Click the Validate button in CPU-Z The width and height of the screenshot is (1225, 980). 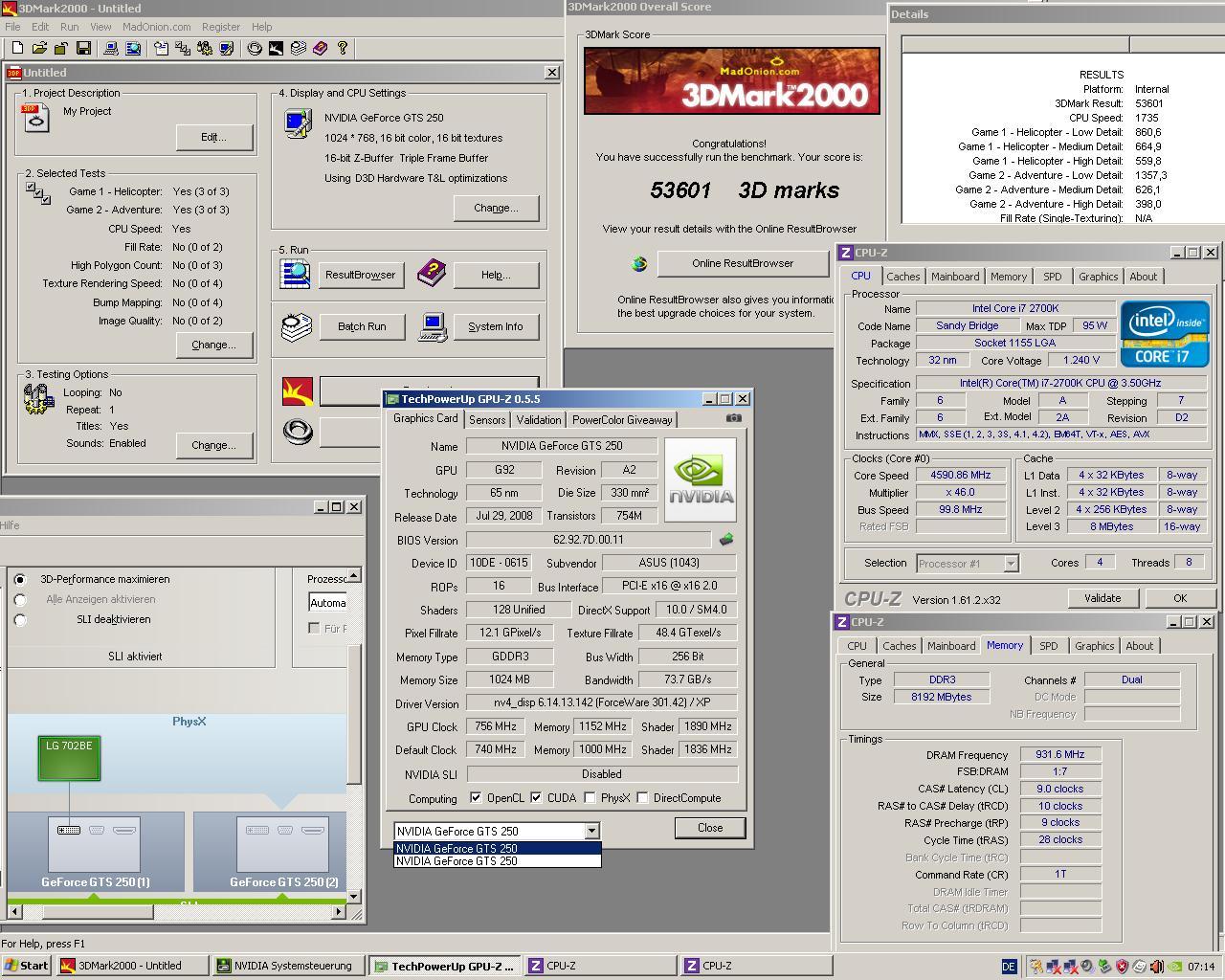(x=1102, y=598)
